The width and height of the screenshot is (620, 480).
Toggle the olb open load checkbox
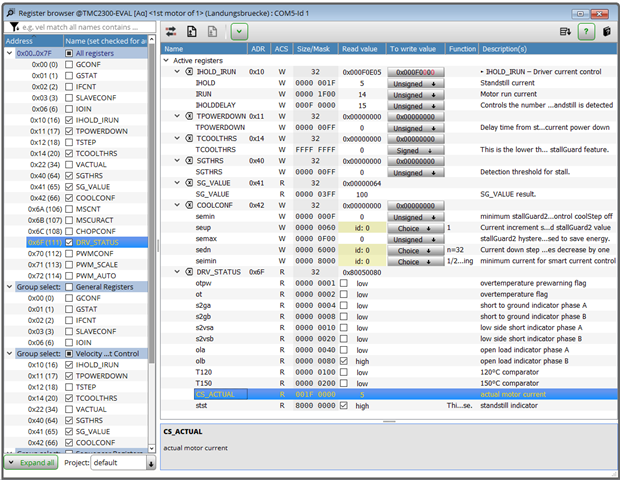pyautogui.click(x=344, y=361)
